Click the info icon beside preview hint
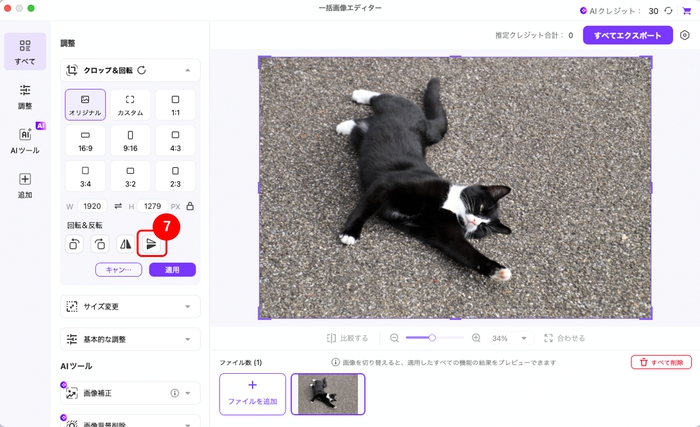 tap(335, 362)
